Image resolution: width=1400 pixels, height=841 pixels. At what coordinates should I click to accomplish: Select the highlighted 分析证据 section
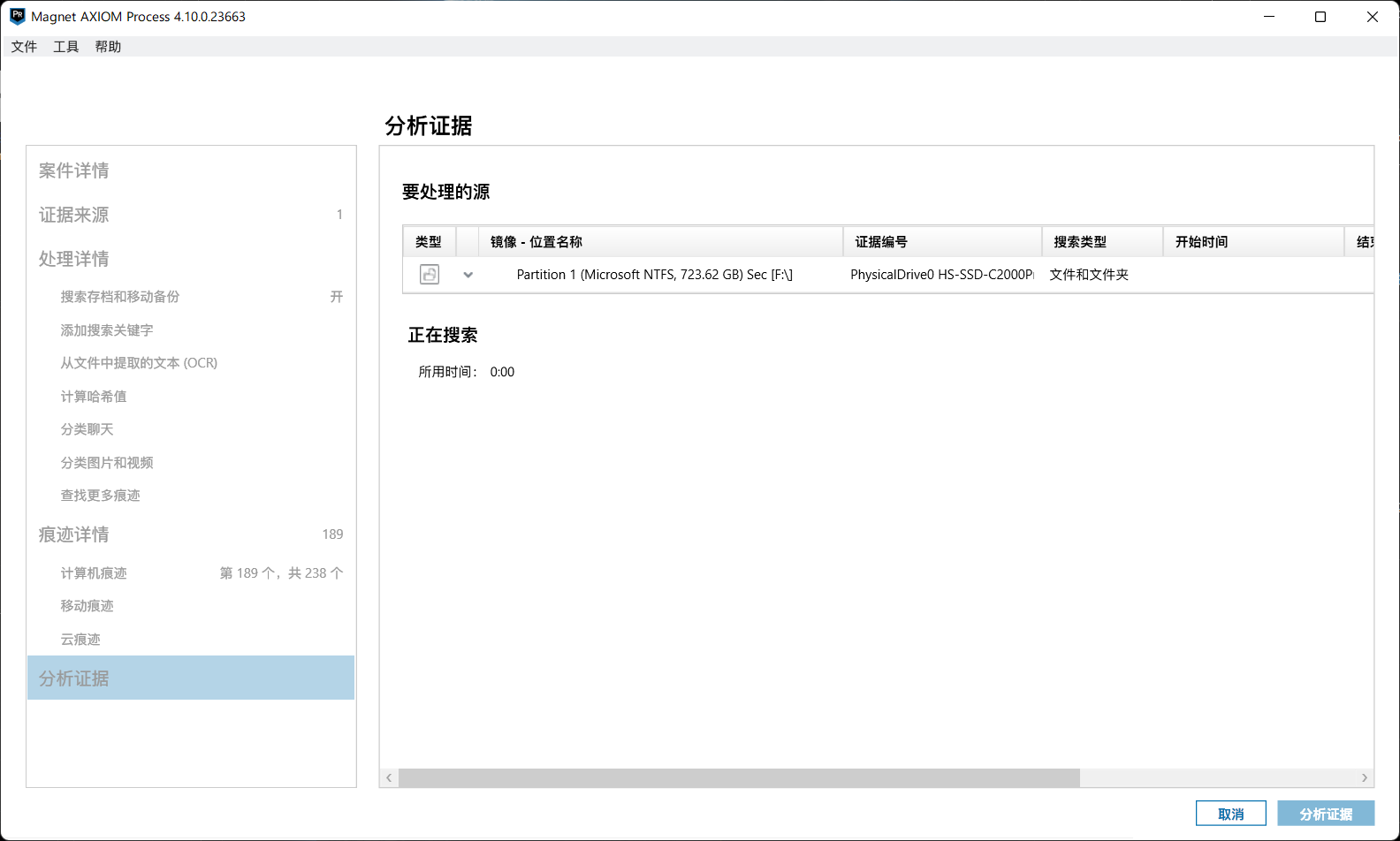pos(191,678)
